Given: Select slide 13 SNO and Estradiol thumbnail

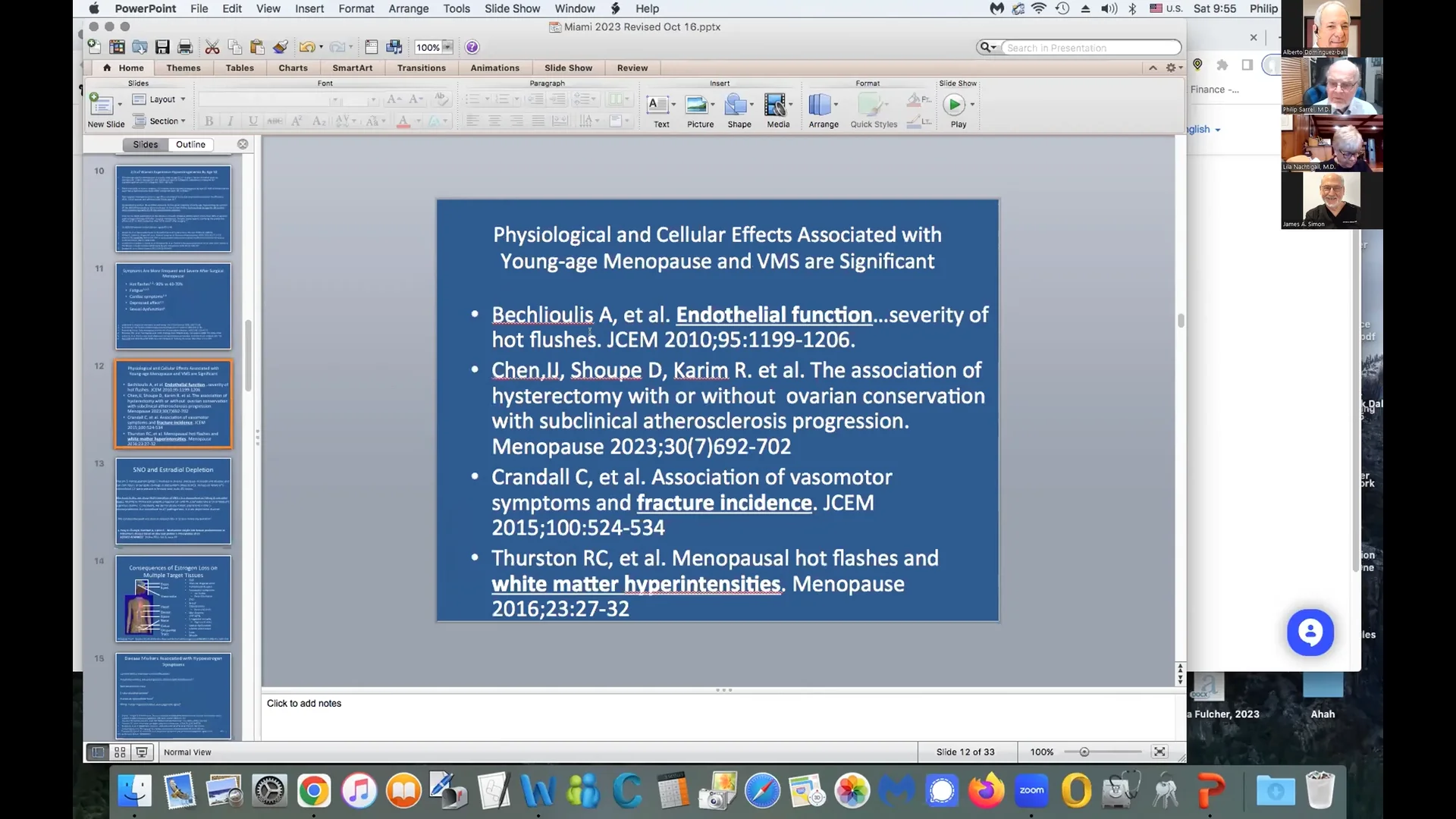Looking at the screenshot, I should [173, 501].
